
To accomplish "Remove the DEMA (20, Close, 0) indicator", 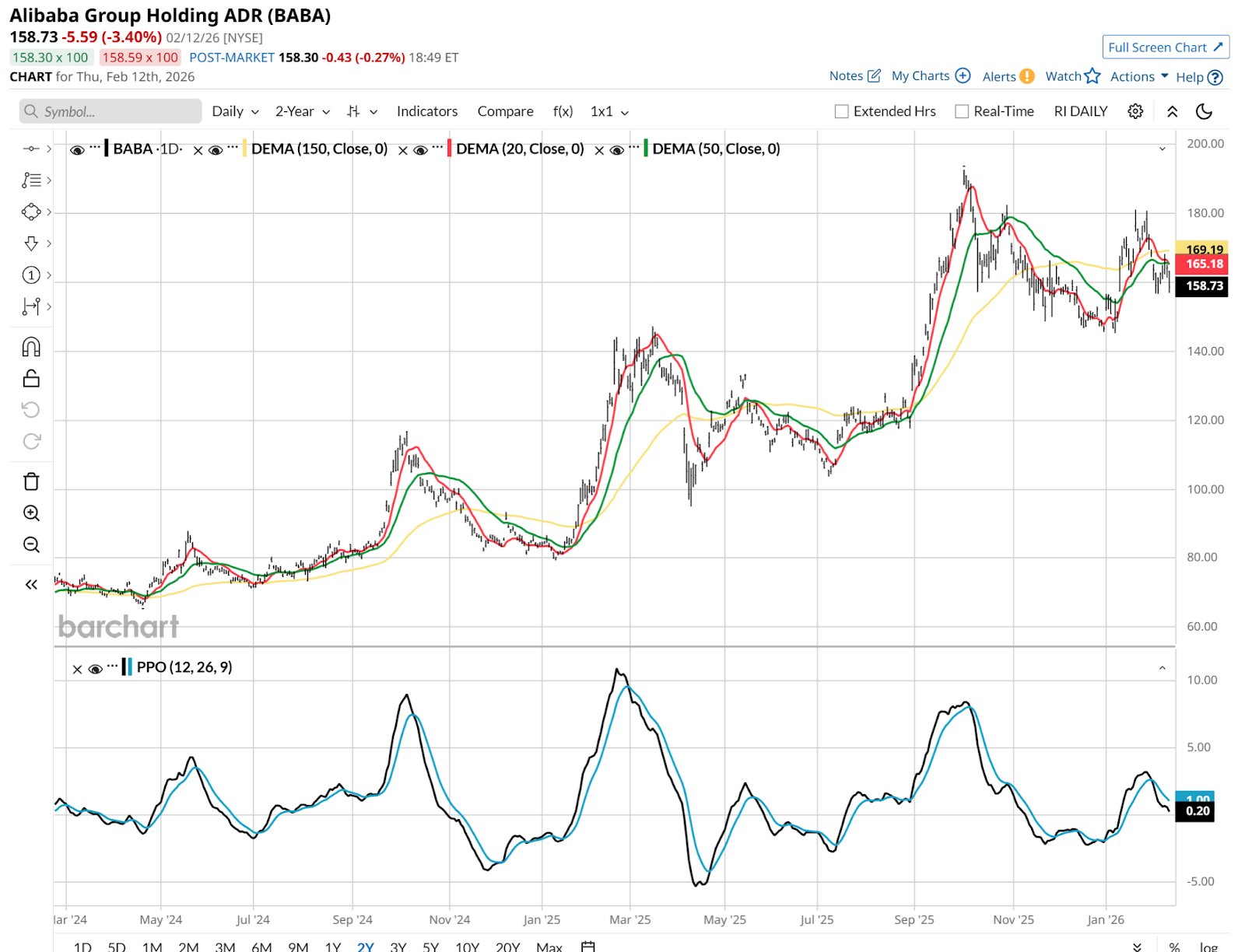I will click(402, 150).
